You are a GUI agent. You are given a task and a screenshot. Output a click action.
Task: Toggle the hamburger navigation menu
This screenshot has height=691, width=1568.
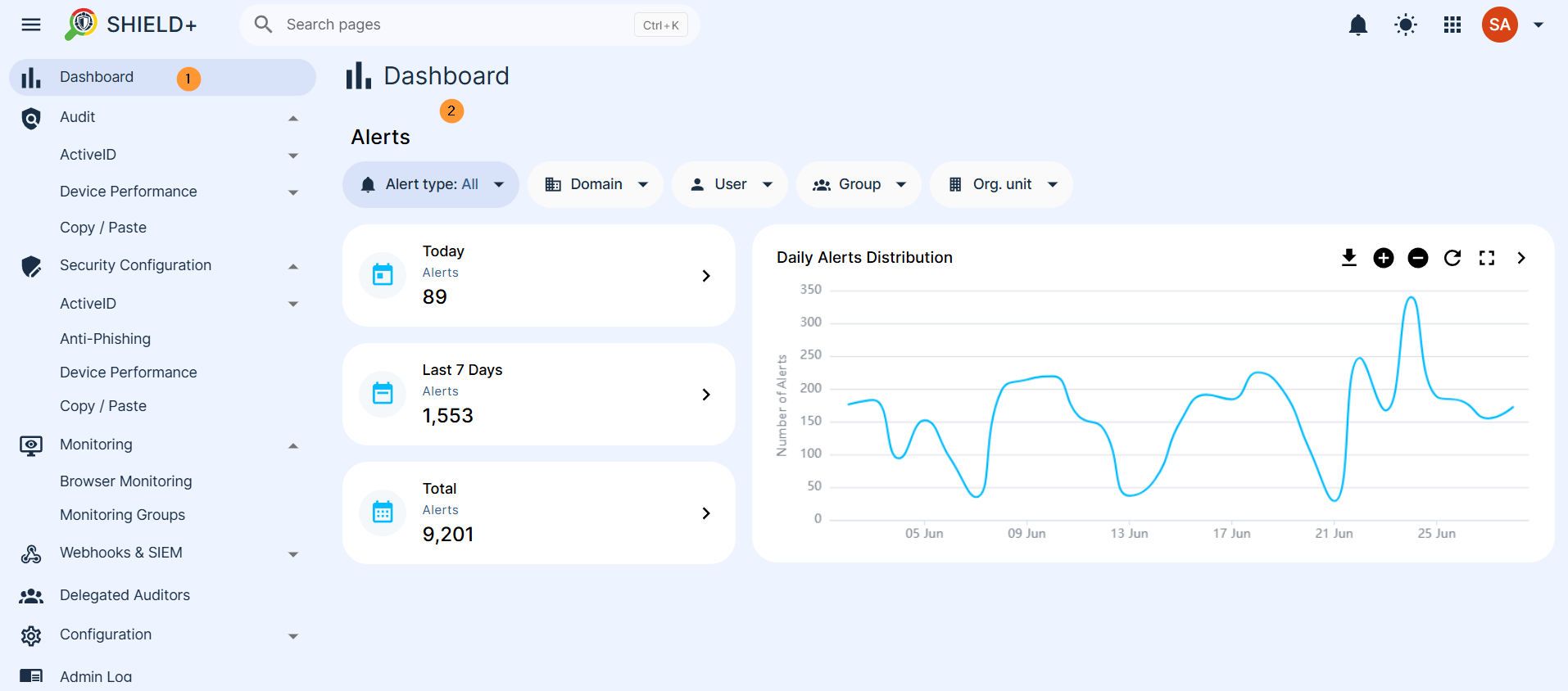pos(31,25)
